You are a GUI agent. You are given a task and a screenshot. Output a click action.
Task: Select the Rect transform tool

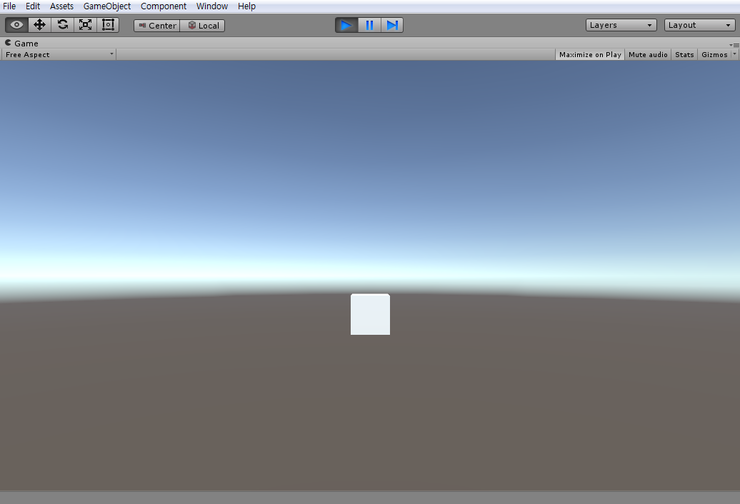click(108, 25)
